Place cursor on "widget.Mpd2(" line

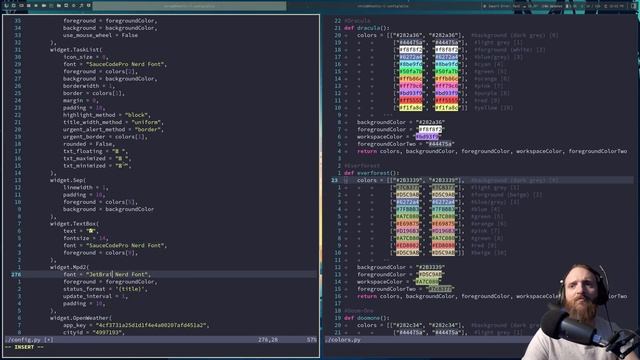point(69,267)
